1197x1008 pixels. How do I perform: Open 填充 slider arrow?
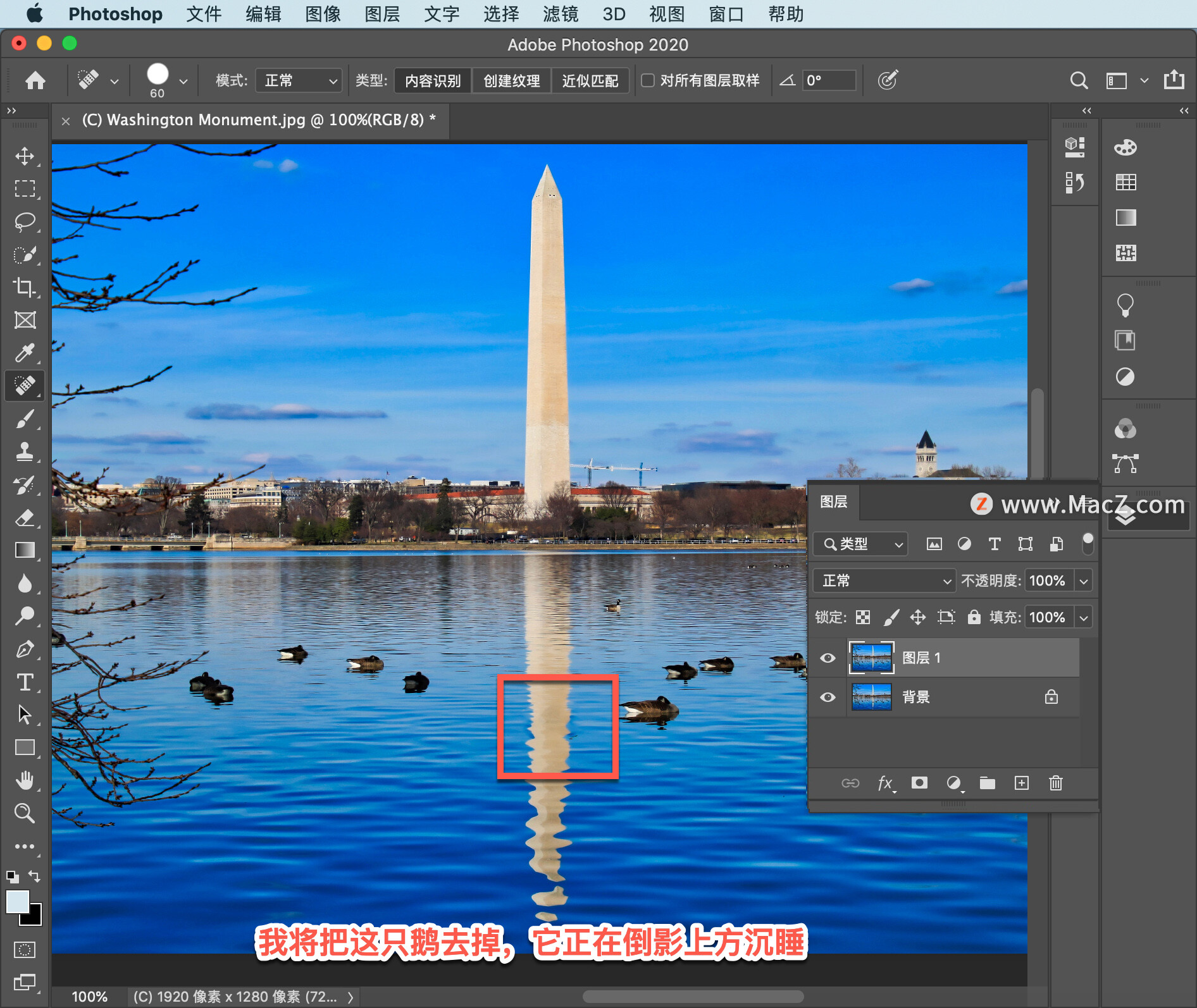1084,617
